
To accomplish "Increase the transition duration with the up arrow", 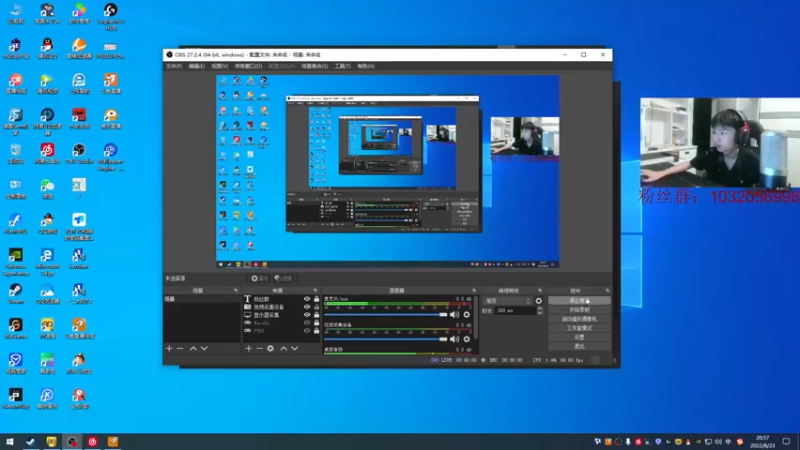I will click(539, 308).
